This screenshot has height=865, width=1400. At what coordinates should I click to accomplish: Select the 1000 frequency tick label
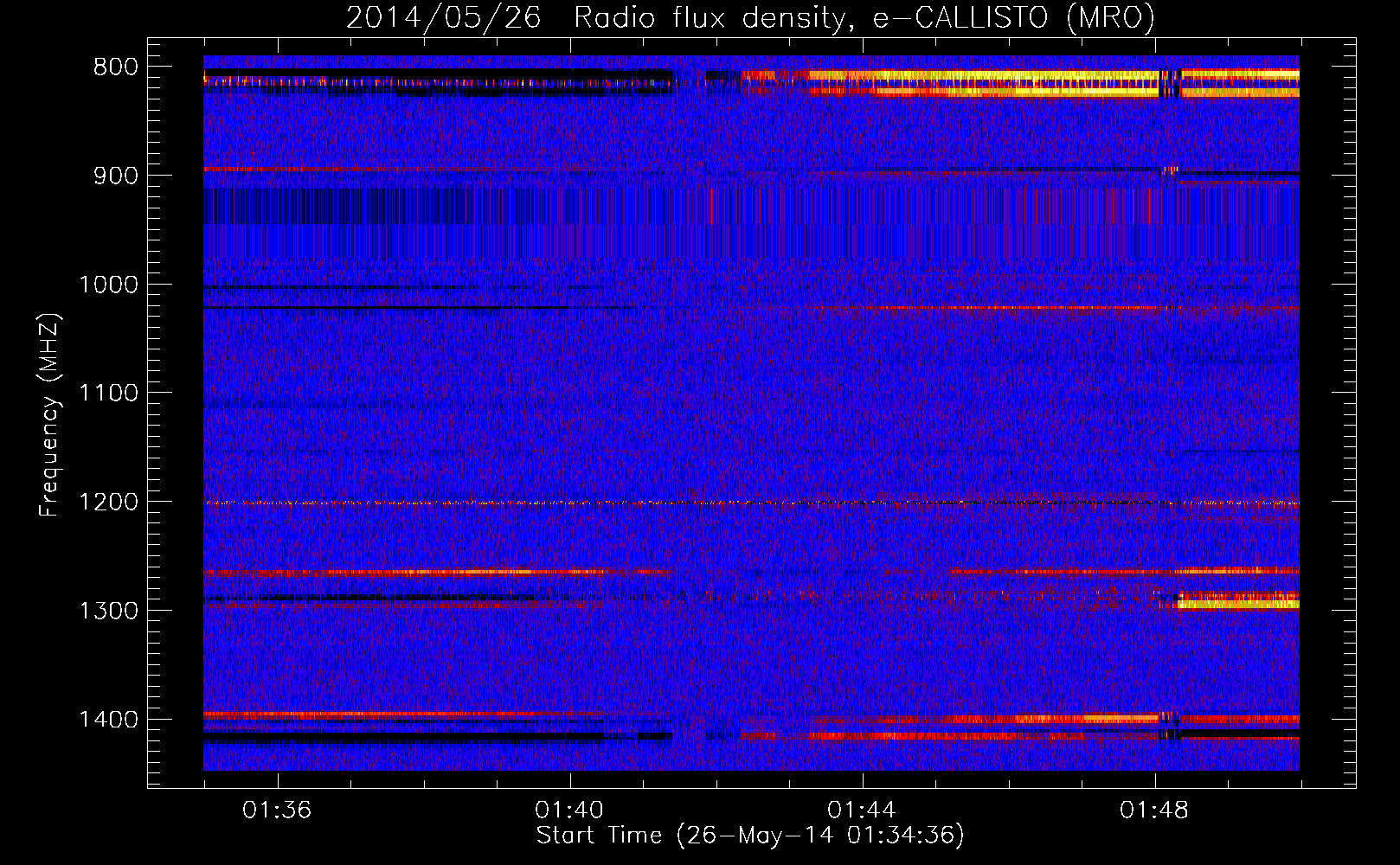108,285
